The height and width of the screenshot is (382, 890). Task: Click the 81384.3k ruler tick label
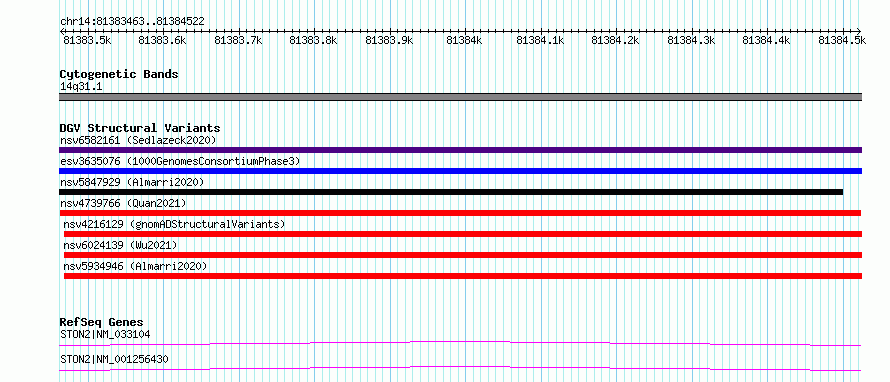click(691, 41)
